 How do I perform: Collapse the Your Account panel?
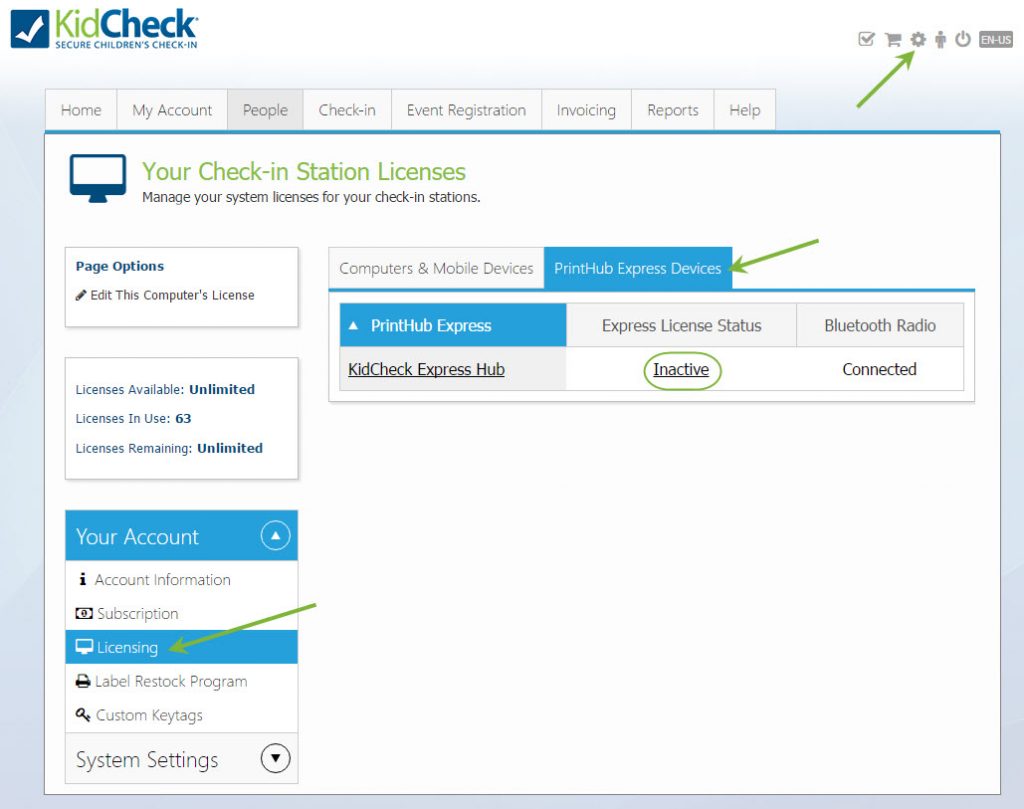pos(275,536)
